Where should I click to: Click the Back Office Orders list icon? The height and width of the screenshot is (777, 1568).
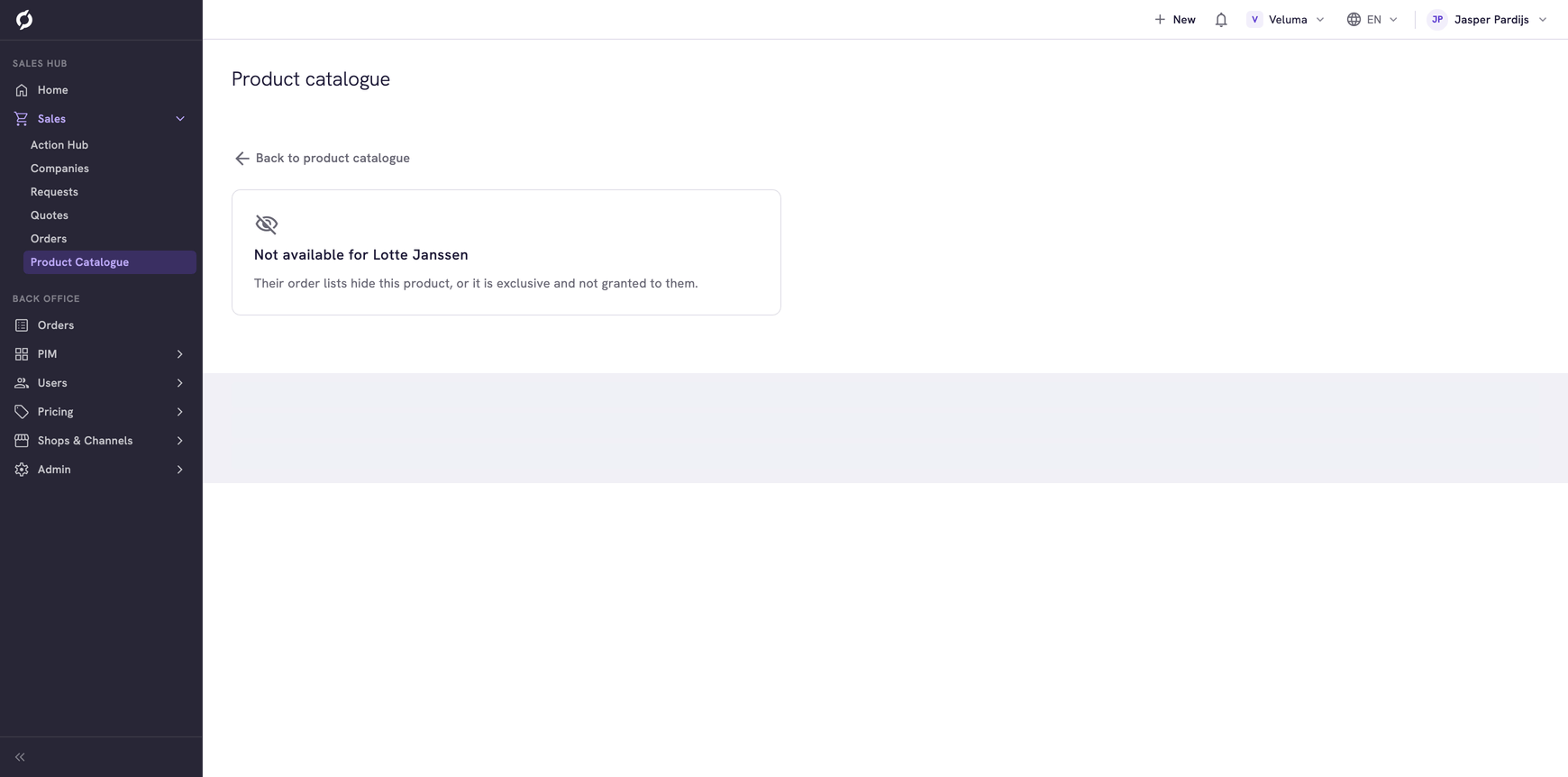point(22,325)
